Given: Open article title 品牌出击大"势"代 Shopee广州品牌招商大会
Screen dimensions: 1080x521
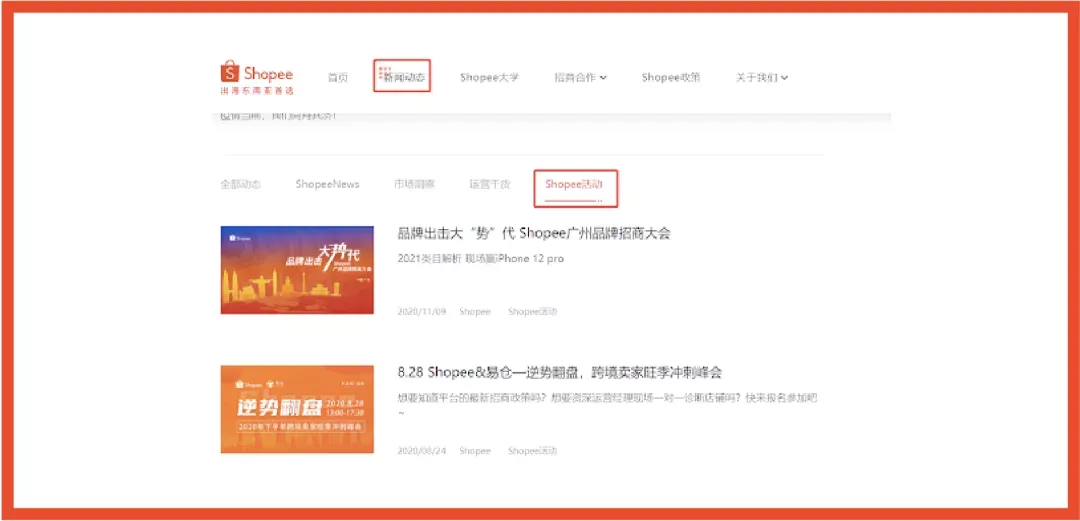Looking at the screenshot, I should tap(534, 233).
